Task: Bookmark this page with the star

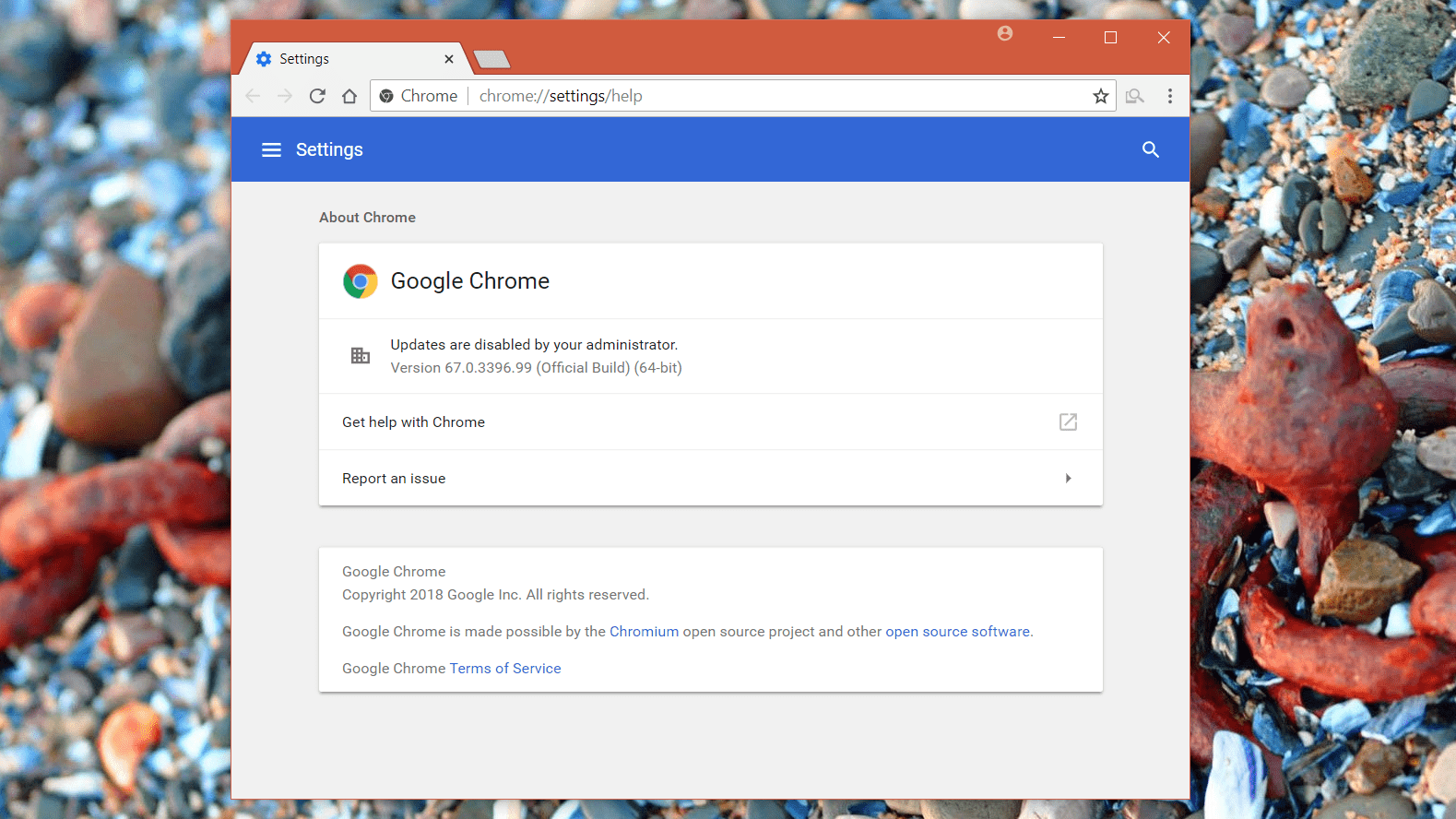Action: tap(1100, 96)
